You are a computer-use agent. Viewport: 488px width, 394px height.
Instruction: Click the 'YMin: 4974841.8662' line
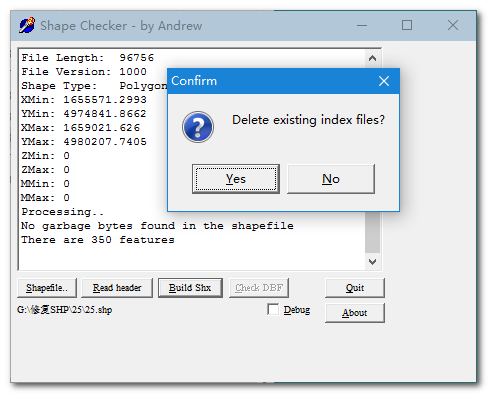[84, 114]
